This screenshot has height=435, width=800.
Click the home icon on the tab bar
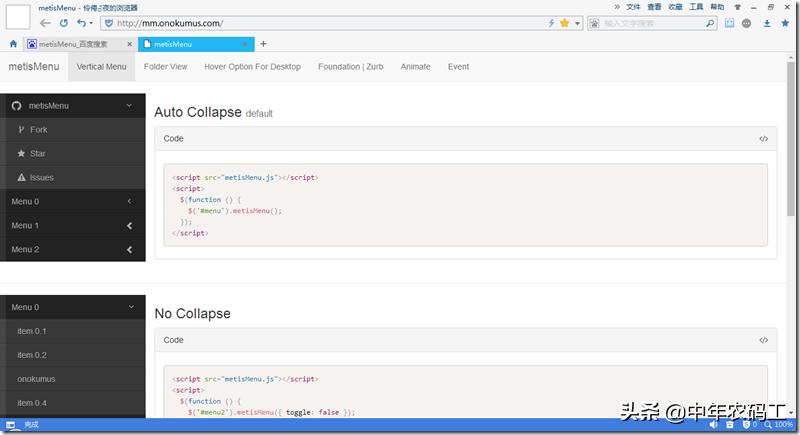tap(13, 44)
